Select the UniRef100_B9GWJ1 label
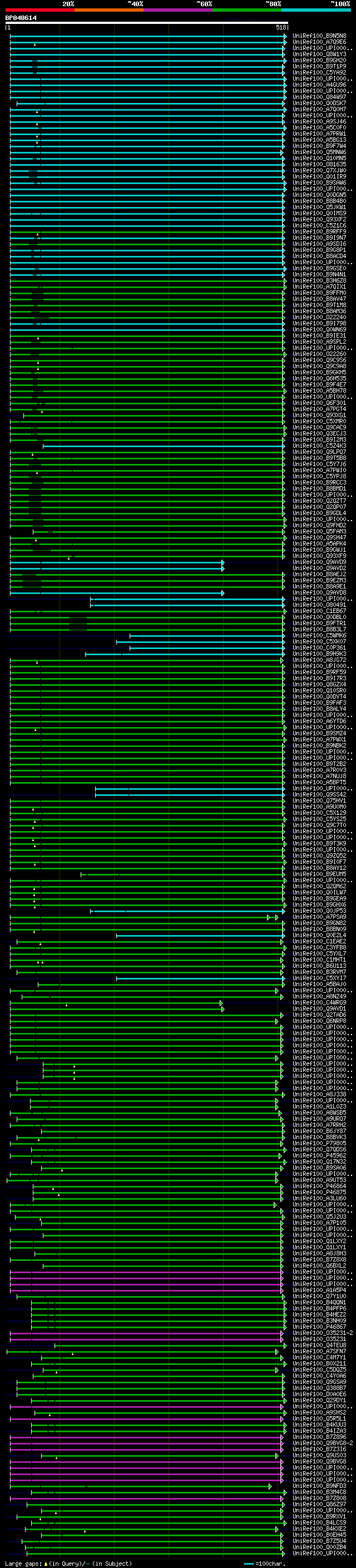This screenshot has height=1568, width=356. click(319, 550)
